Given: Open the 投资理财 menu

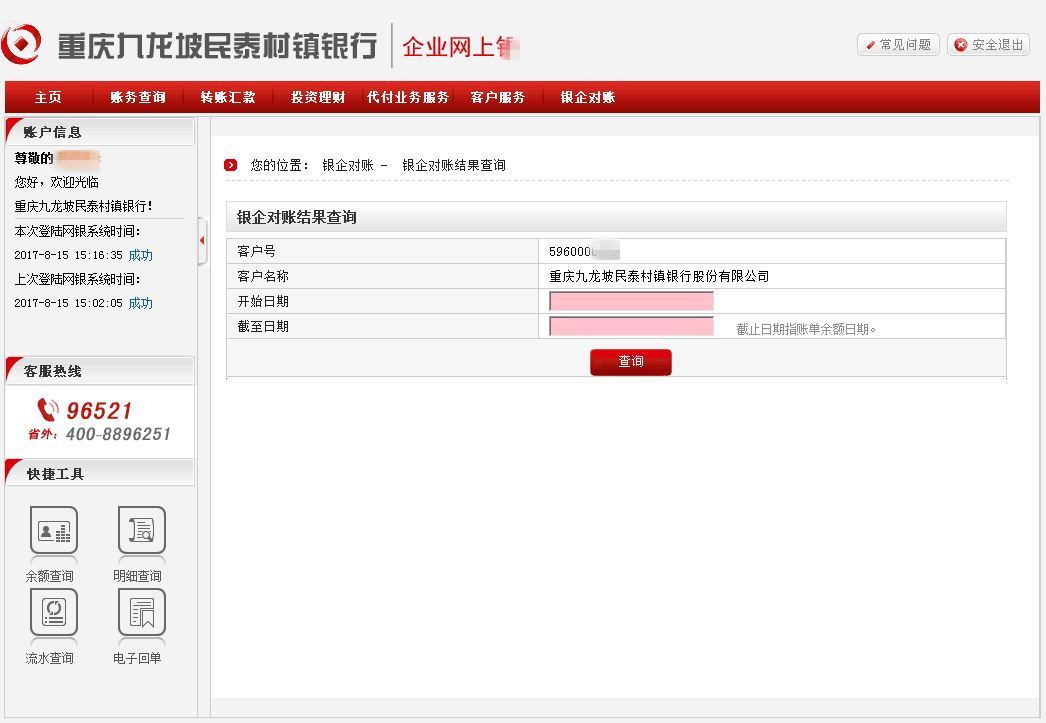Looking at the screenshot, I should (318, 97).
